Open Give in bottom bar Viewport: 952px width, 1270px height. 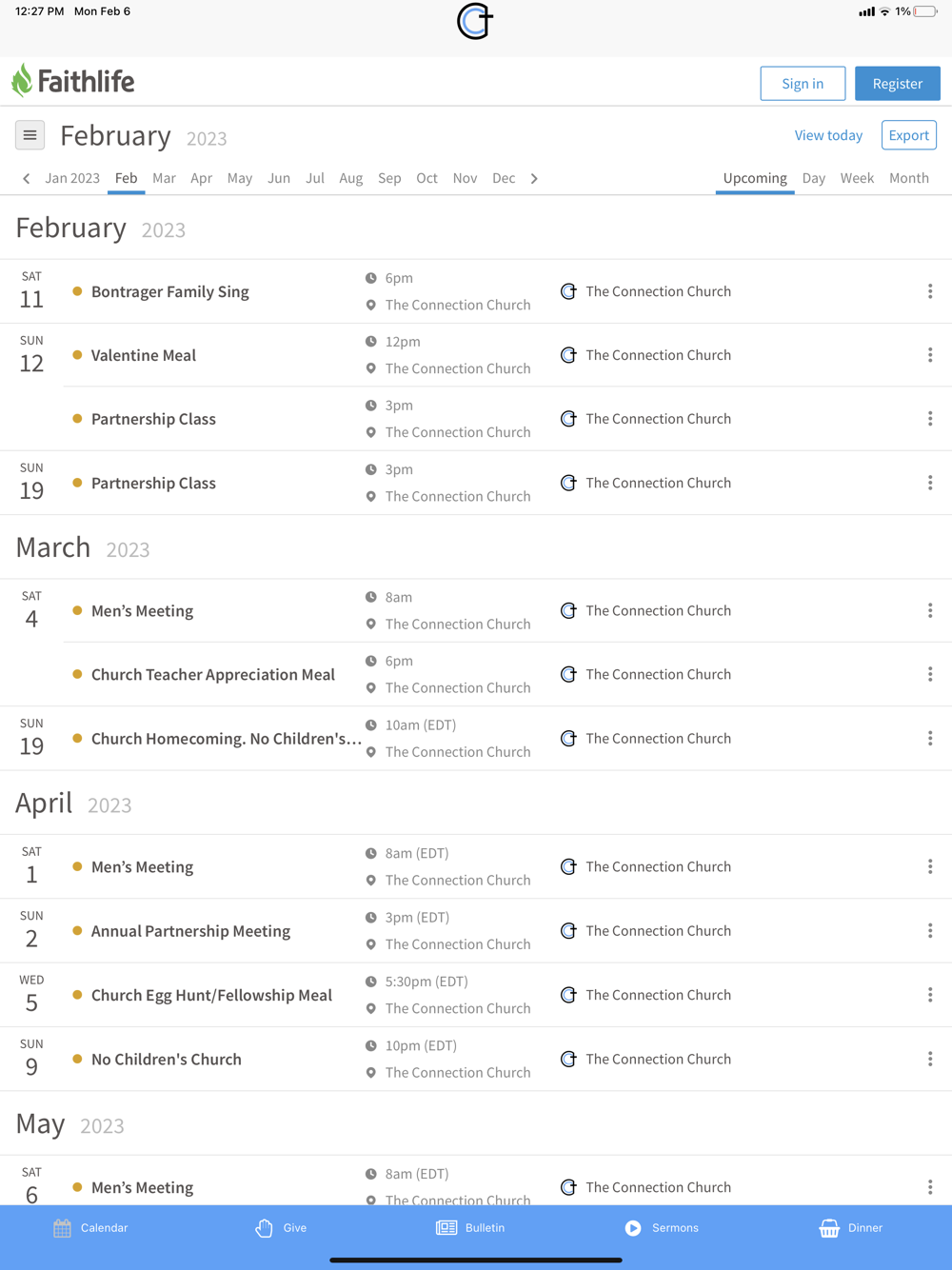(x=281, y=1228)
